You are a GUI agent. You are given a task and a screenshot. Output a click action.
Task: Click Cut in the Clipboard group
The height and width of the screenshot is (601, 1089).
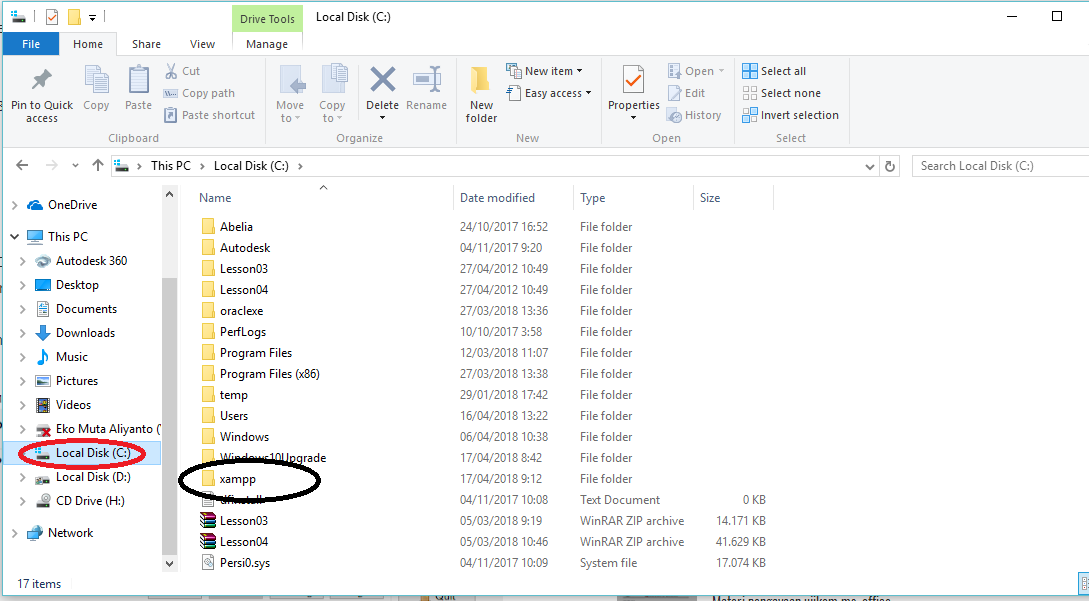183,70
